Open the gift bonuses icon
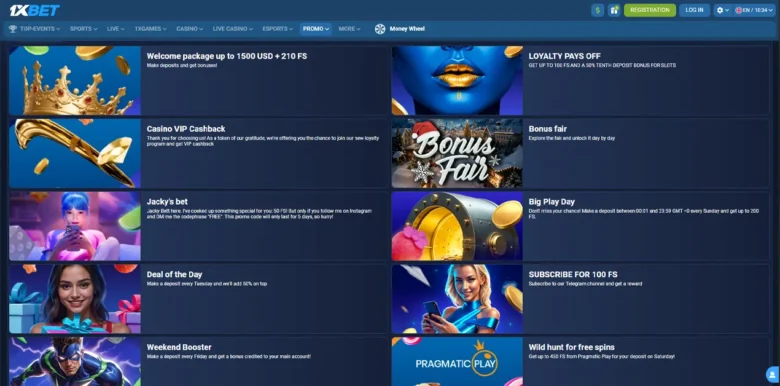 614,10
